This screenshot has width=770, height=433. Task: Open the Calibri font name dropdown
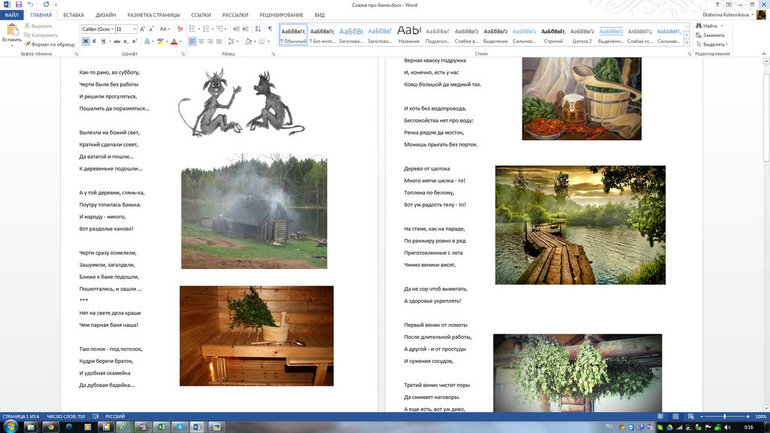(x=111, y=29)
